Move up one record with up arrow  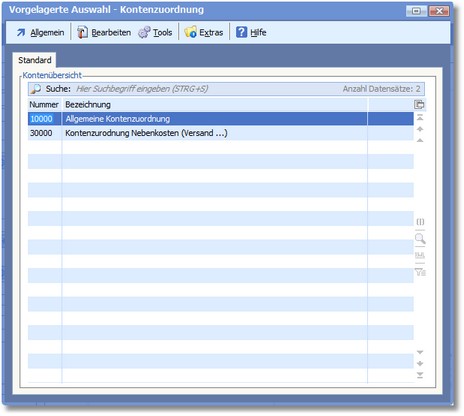420,129
